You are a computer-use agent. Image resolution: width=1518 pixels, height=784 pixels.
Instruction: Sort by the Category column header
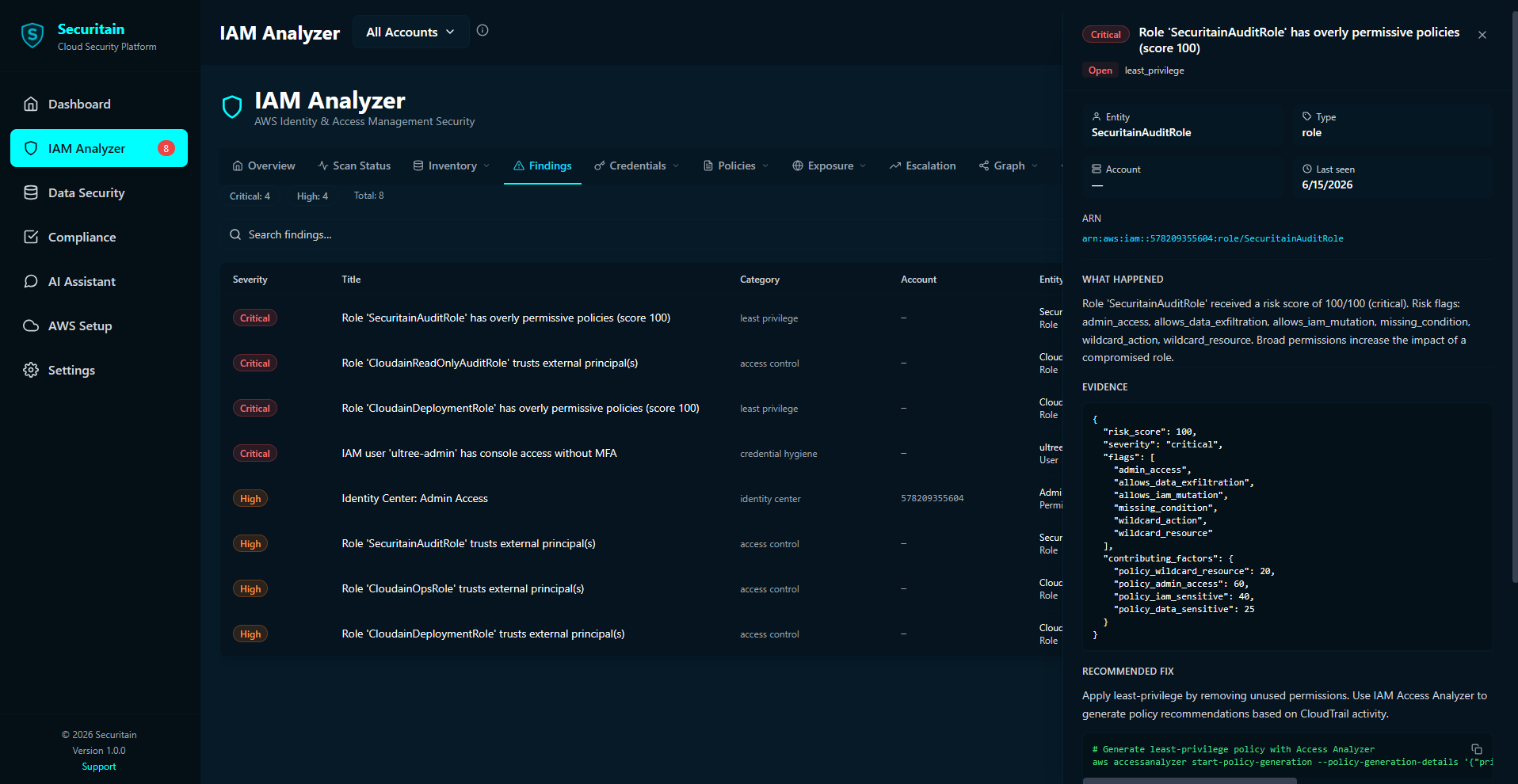[x=760, y=280]
